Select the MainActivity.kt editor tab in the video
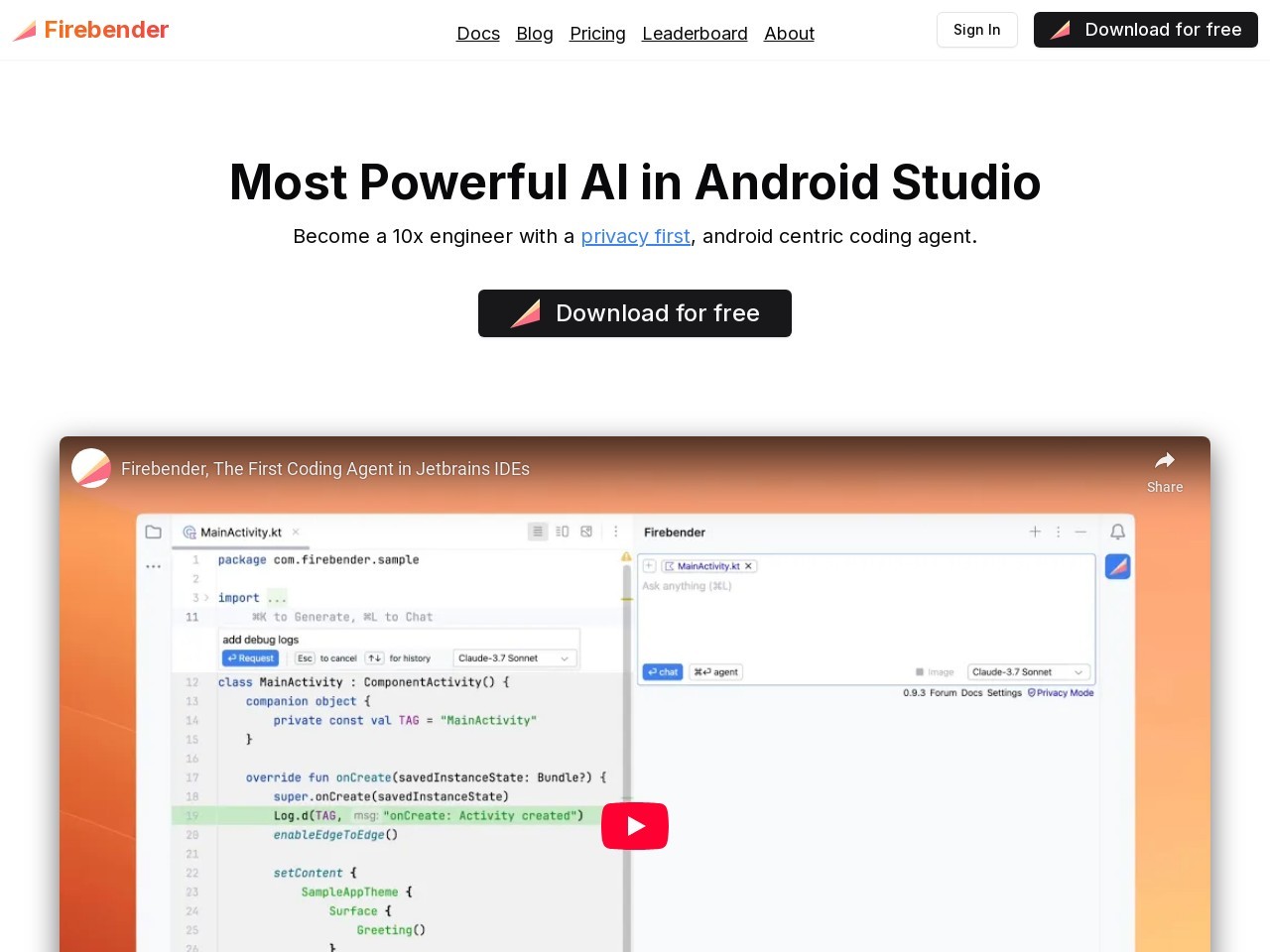The width and height of the screenshot is (1270, 952). [241, 533]
